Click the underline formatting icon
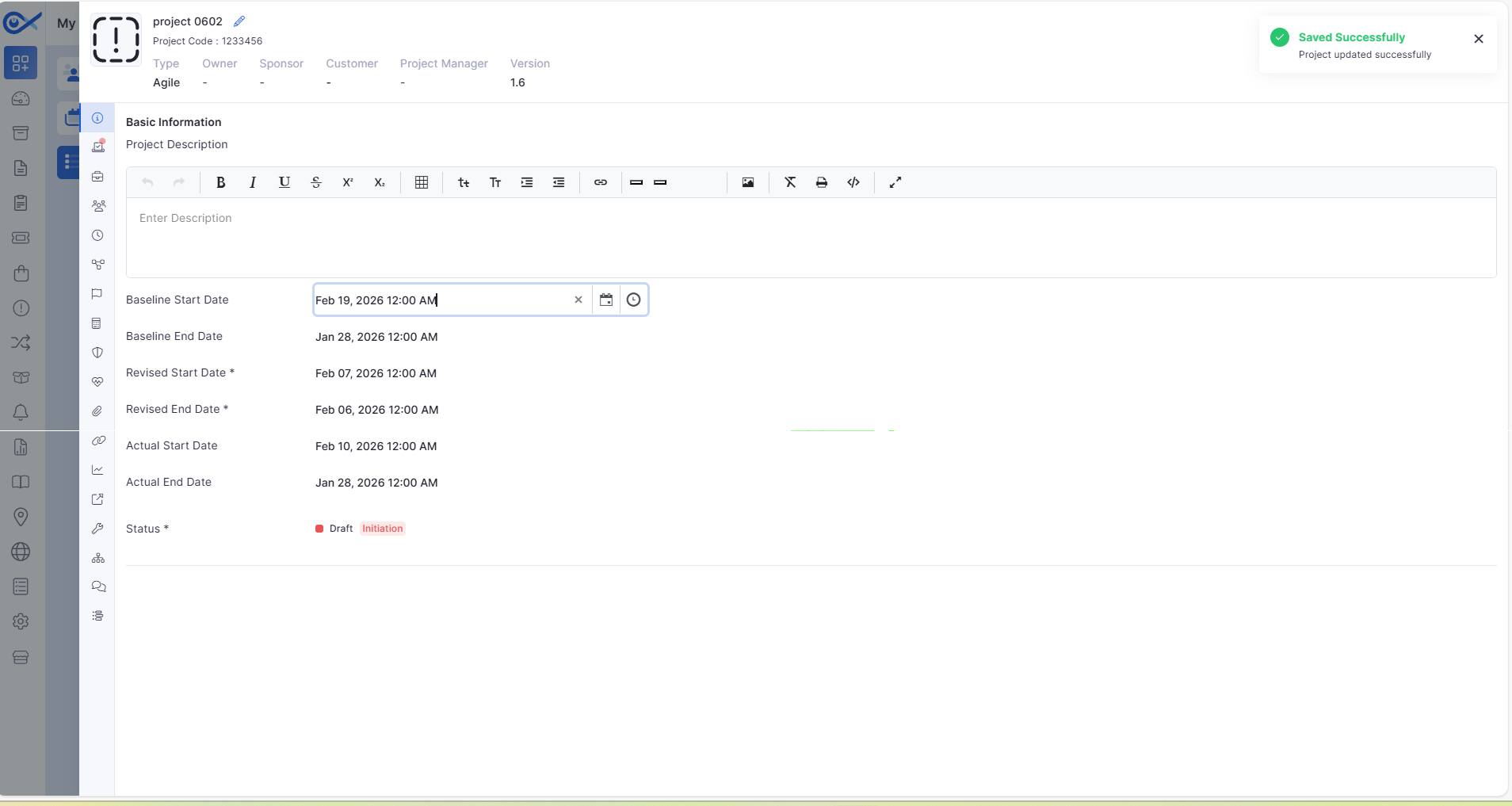The image size is (1512, 806). point(284,182)
